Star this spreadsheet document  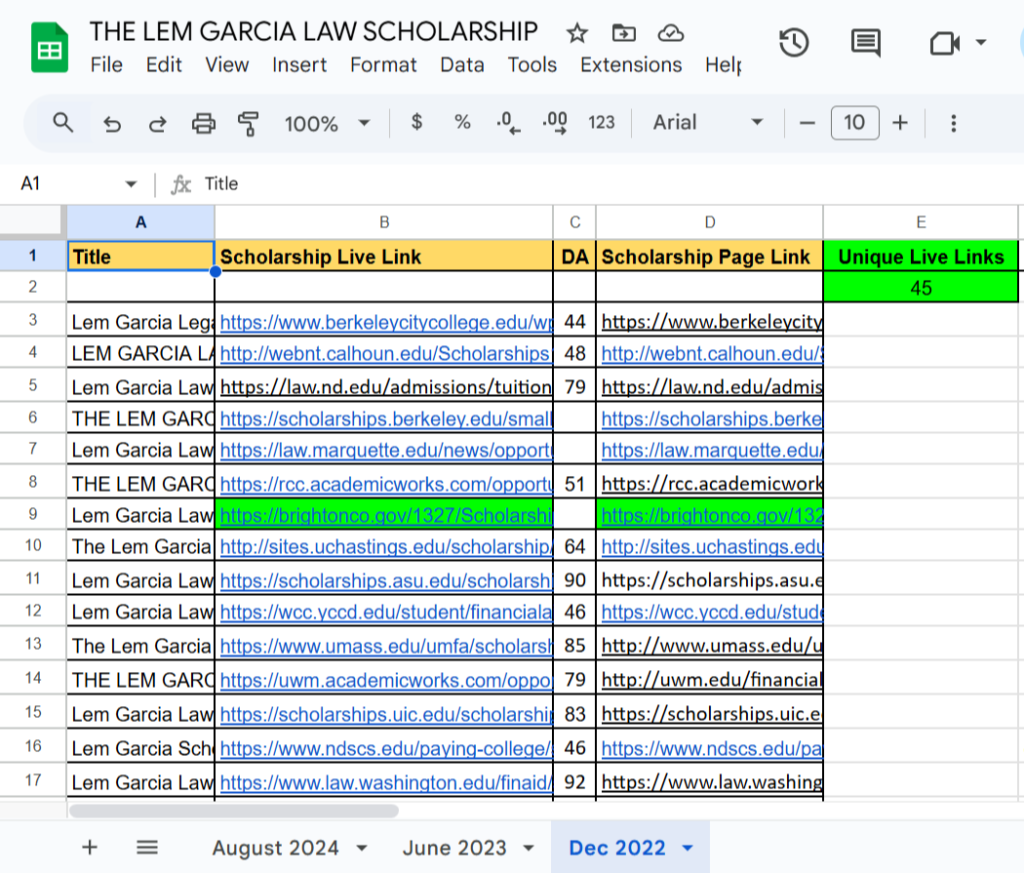(x=577, y=33)
